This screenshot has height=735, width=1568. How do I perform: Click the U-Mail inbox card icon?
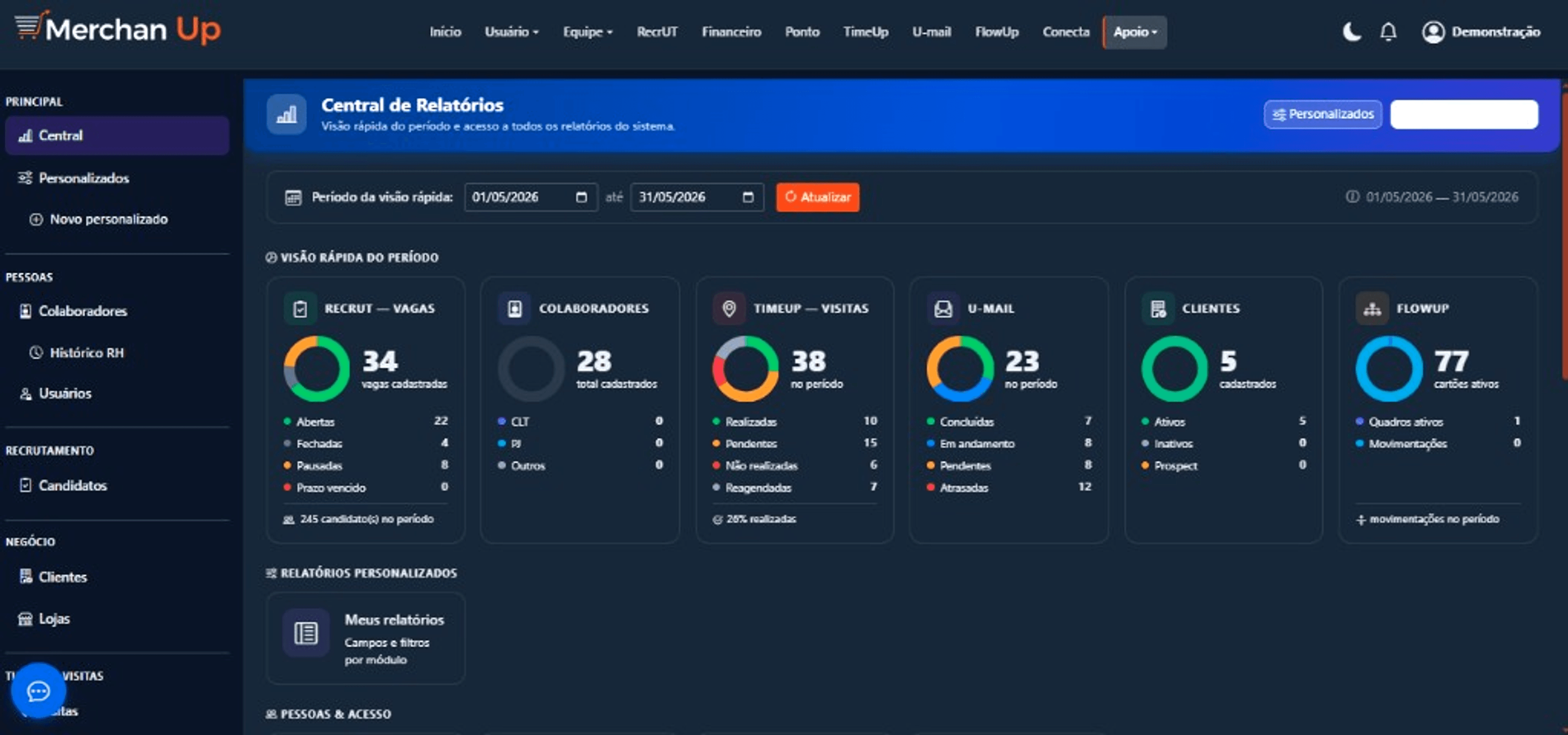[943, 308]
